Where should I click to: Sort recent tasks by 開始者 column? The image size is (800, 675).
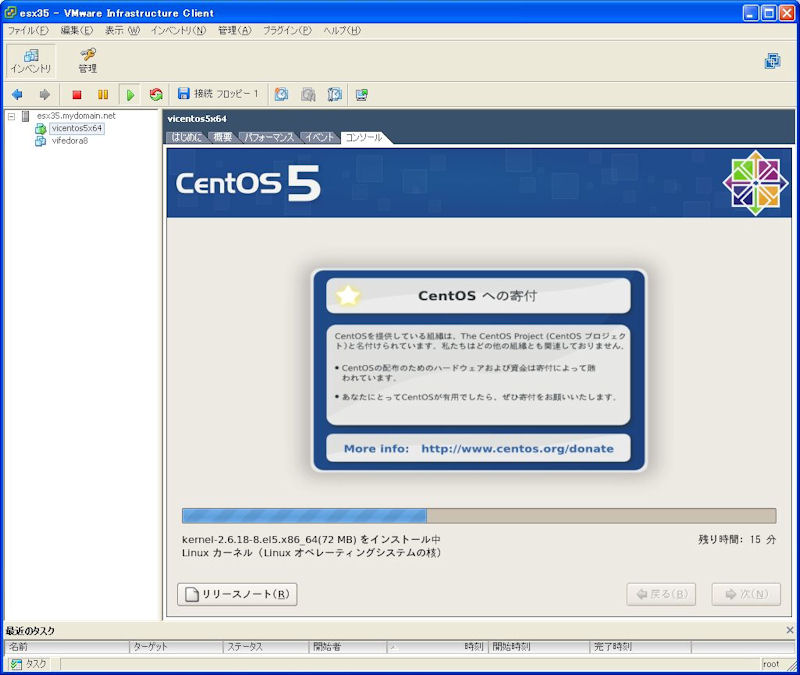click(x=347, y=647)
